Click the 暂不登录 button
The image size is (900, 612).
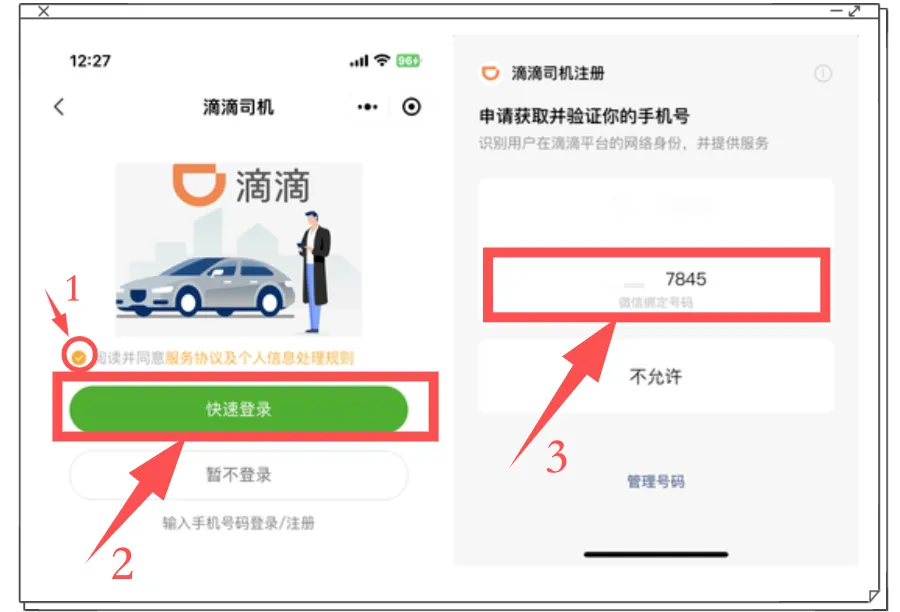point(239,475)
